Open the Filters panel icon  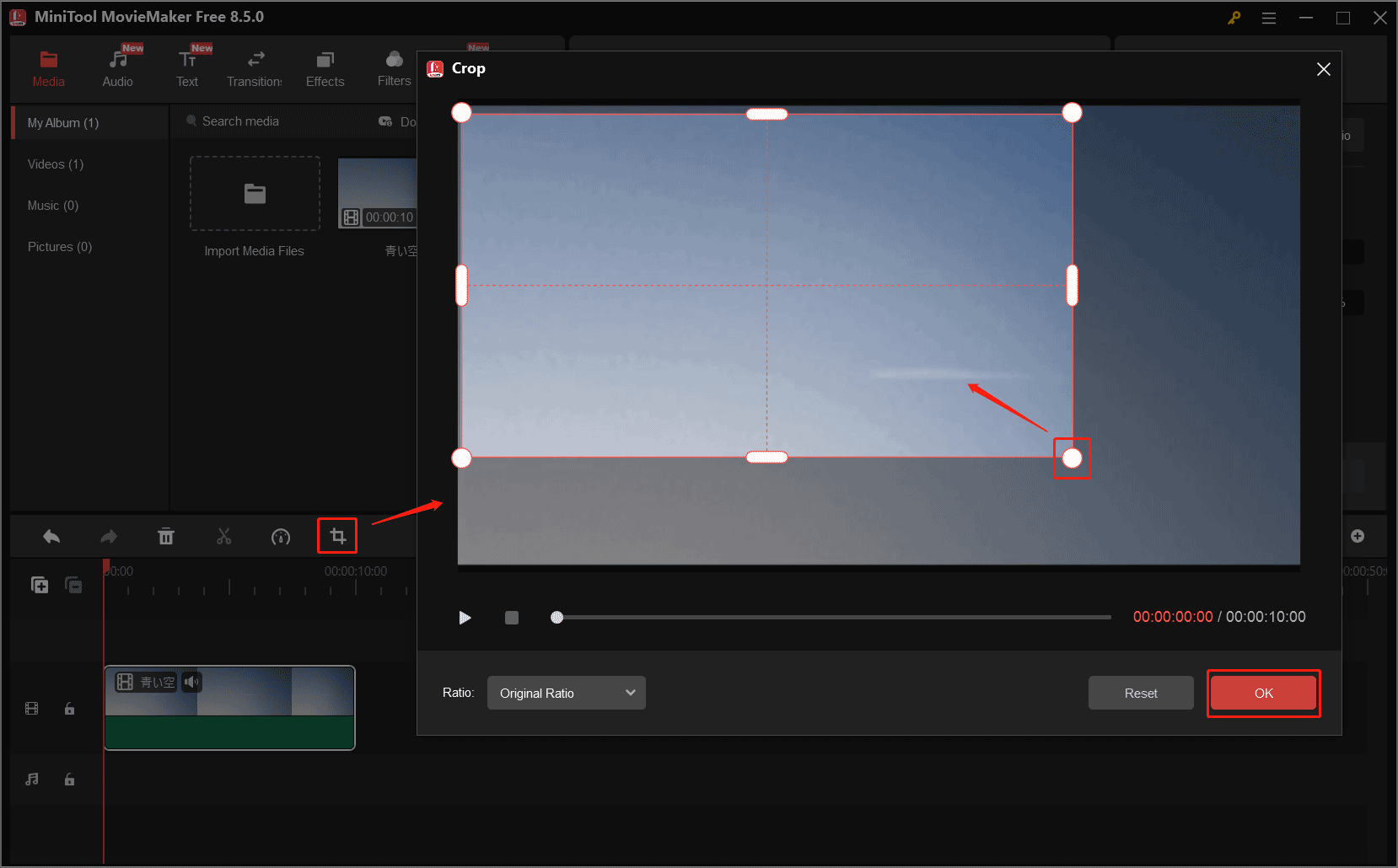(x=394, y=67)
